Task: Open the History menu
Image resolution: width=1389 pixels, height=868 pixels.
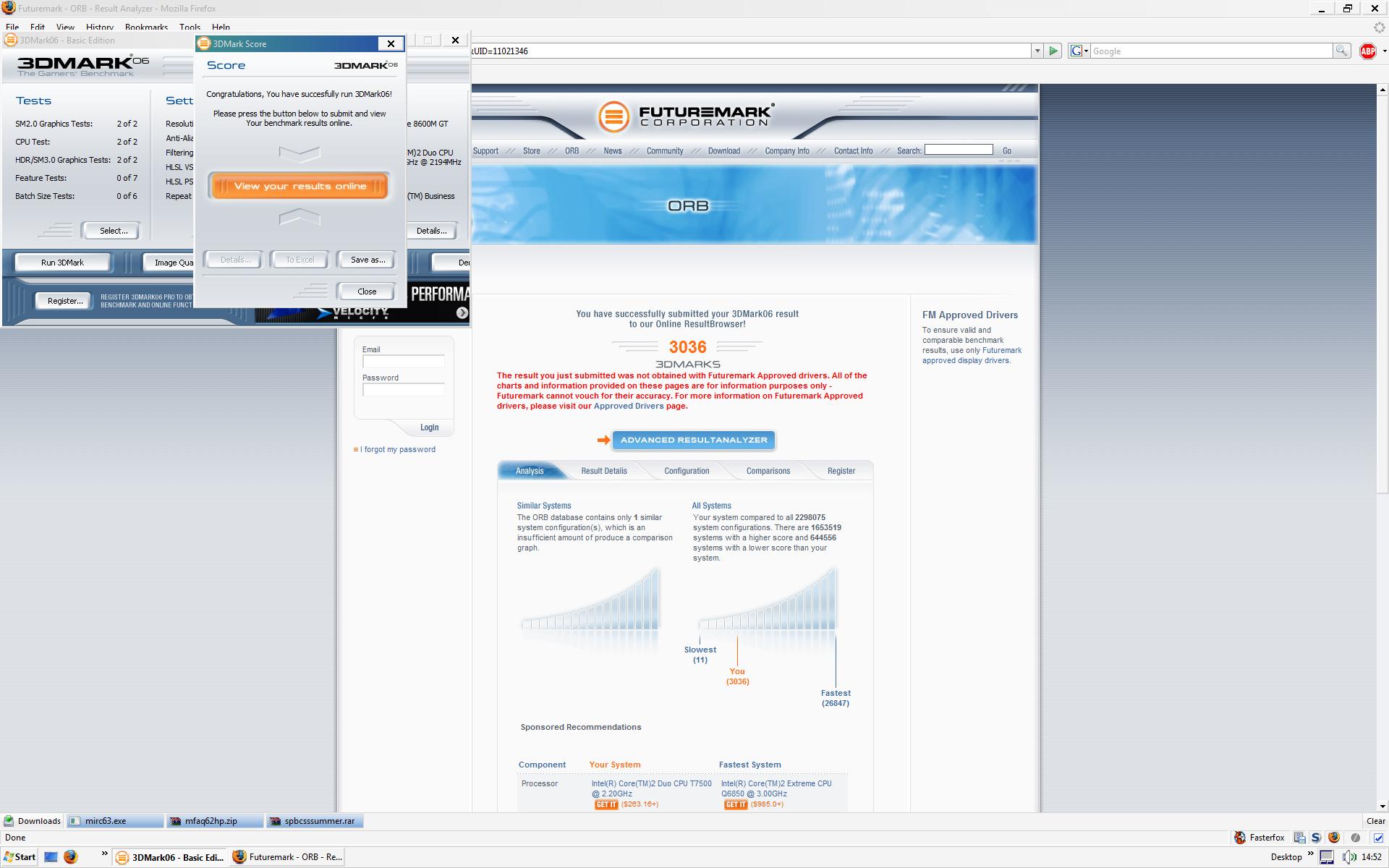Action: click(x=99, y=27)
